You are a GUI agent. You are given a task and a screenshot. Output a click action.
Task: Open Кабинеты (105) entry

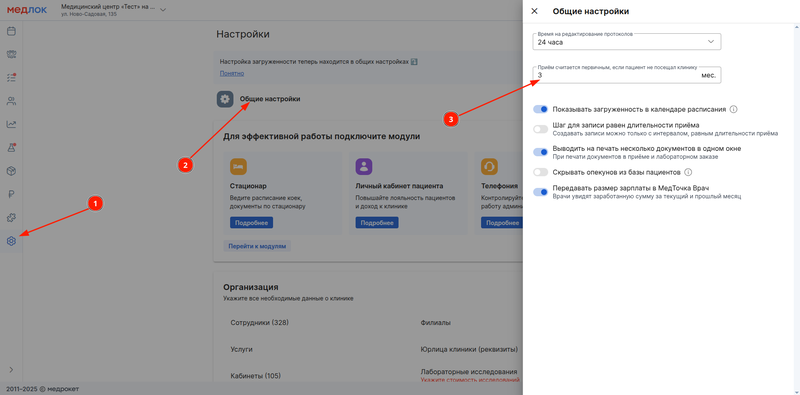tap(255, 376)
